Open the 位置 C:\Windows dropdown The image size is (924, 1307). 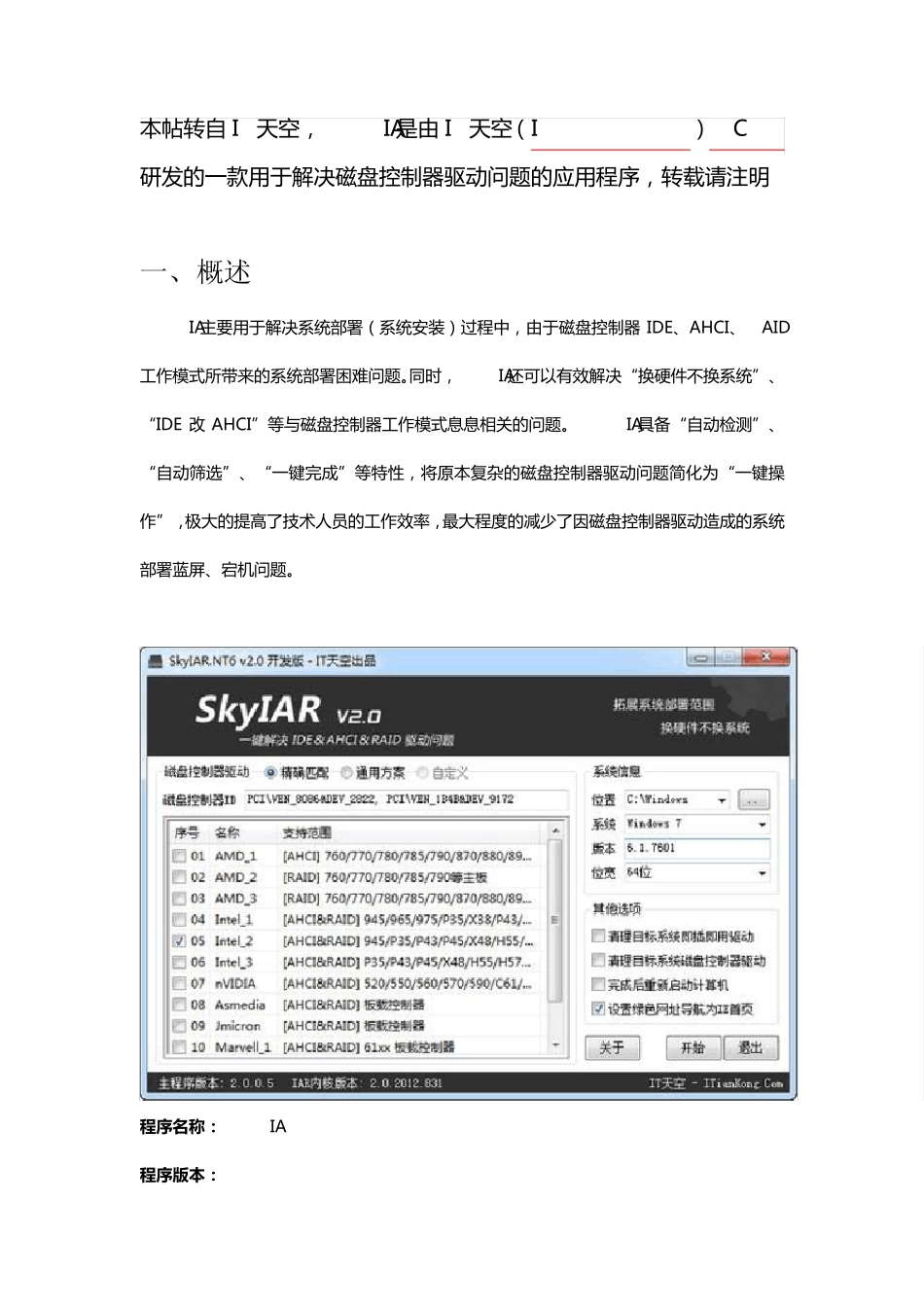coord(722,800)
